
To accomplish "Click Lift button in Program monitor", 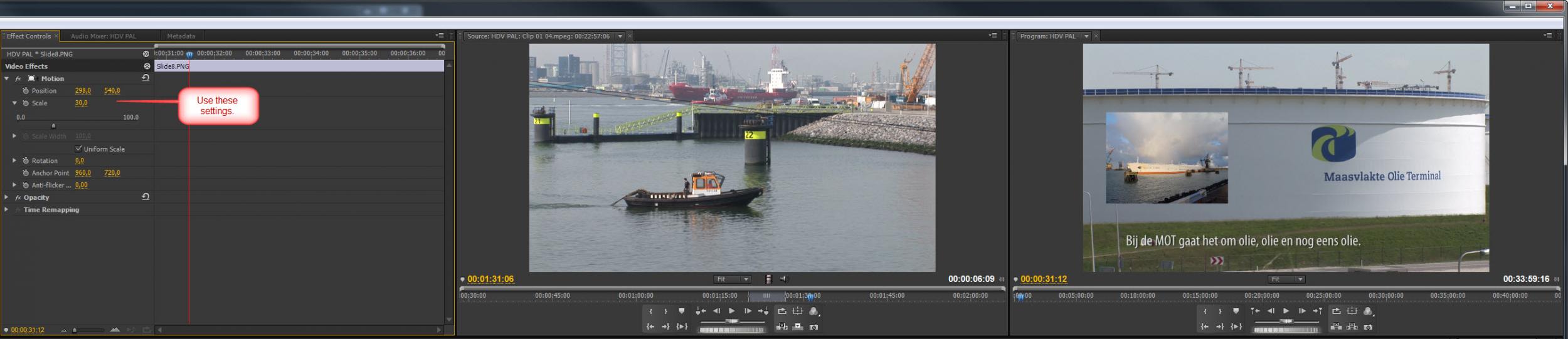I will (x=1336, y=327).
